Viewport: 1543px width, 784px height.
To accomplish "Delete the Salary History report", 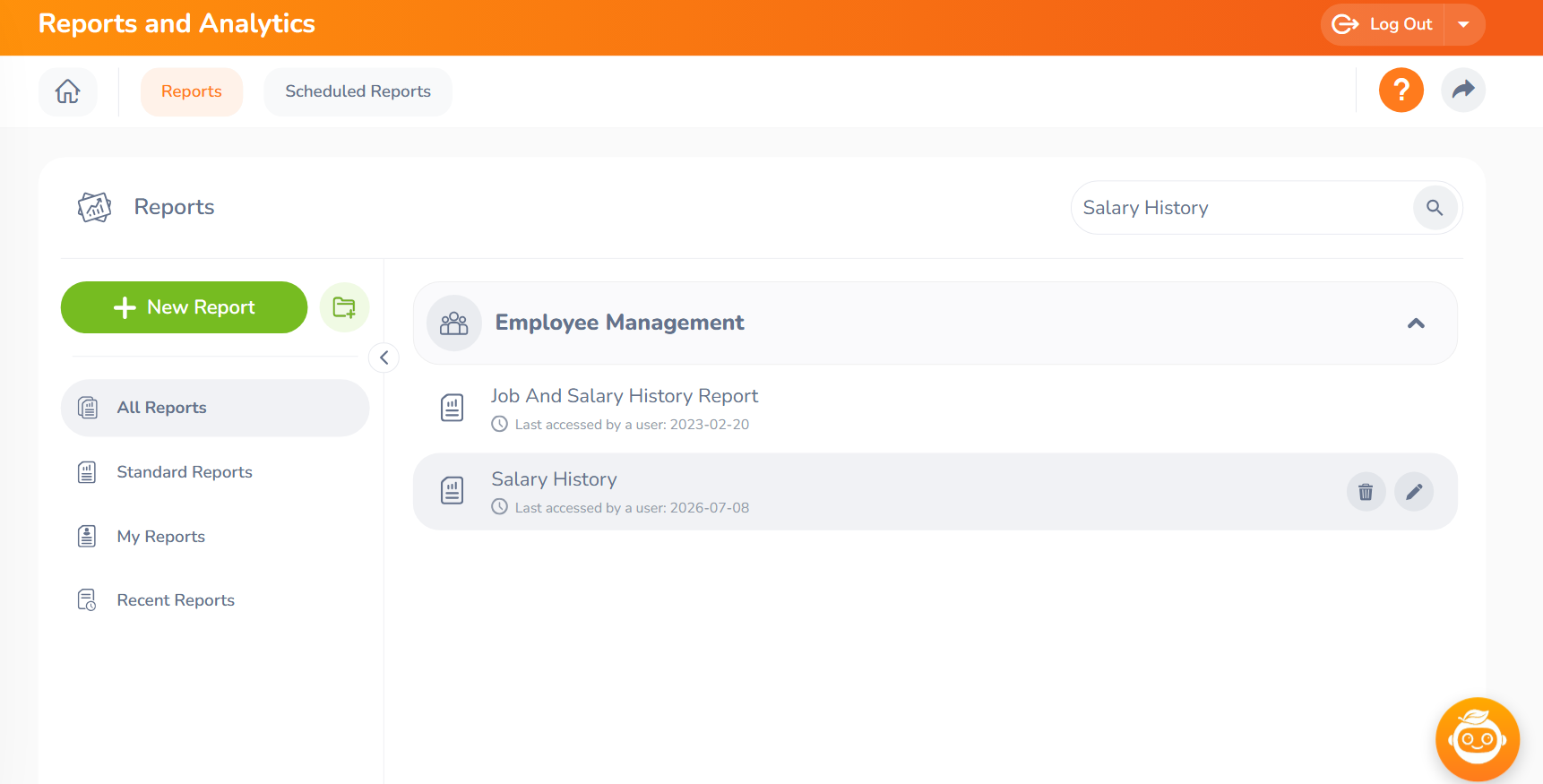I will (x=1366, y=492).
